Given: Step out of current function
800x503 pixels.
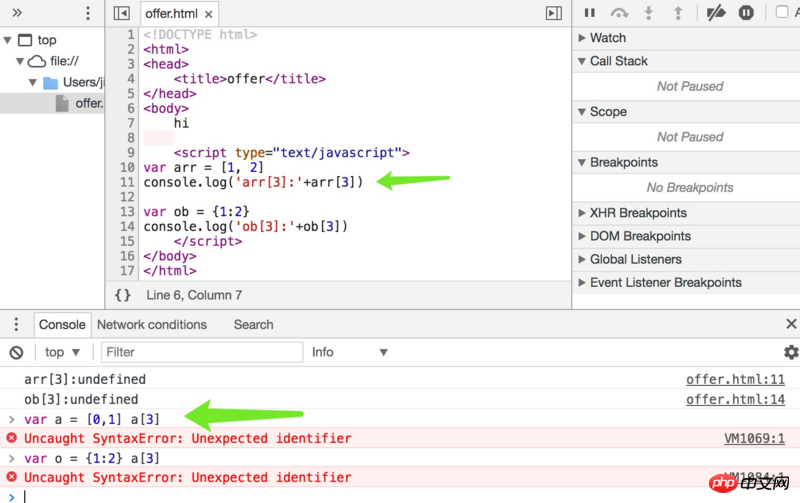Looking at the screenshot, I should (x=678, y=13).
